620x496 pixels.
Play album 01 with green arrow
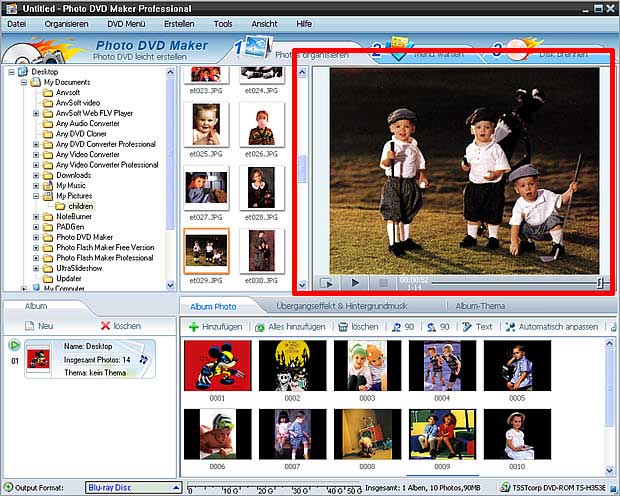pyautogui.click(x=14, y=345)
